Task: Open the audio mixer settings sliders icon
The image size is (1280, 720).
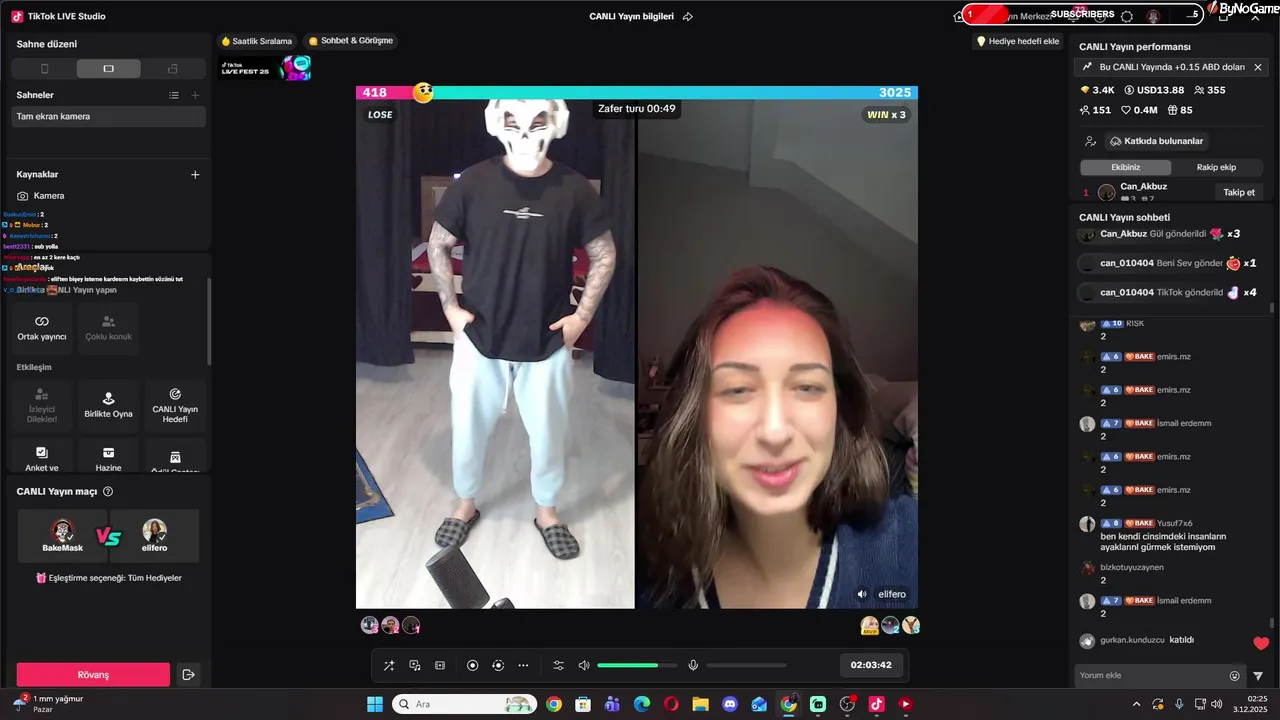Action: tap(558, 666)
